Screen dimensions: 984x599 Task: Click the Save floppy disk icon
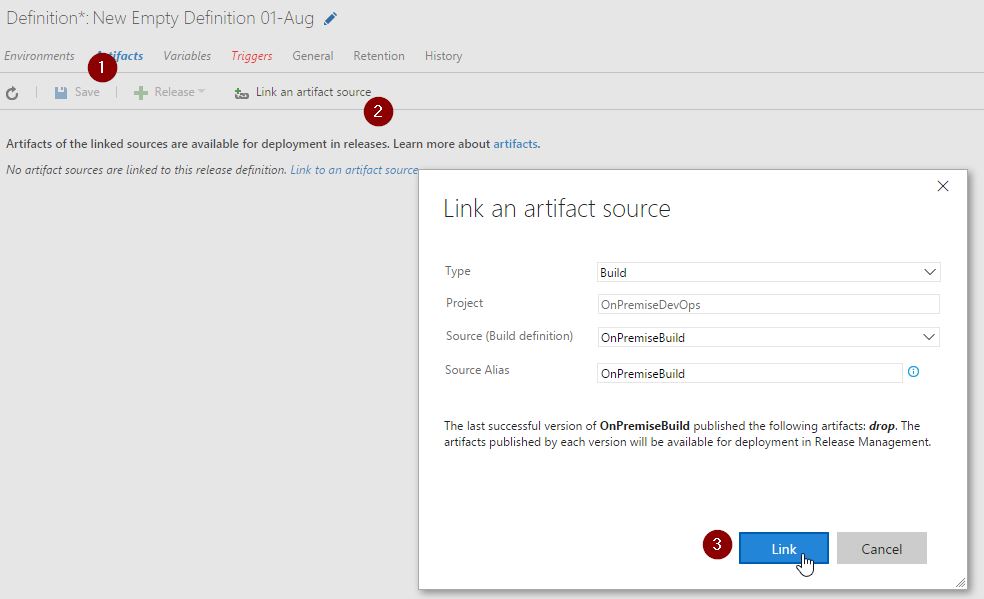61,92
